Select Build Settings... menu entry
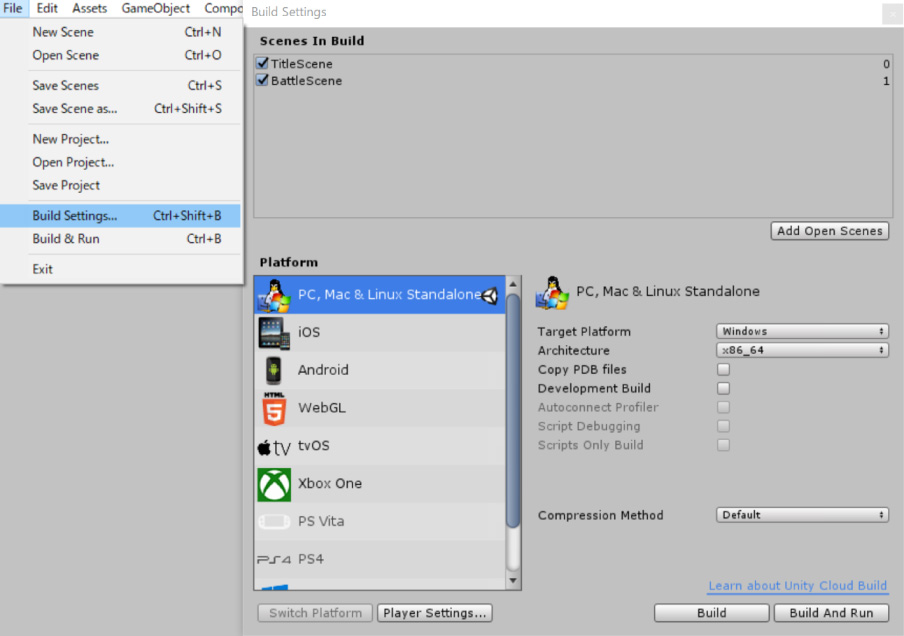Image resolution: width=904 pixels, height=636 pixels. click(120, 216)
